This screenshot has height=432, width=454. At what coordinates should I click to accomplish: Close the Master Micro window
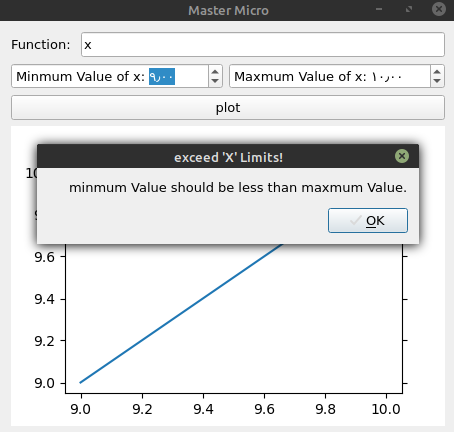[x=439, y=9]
